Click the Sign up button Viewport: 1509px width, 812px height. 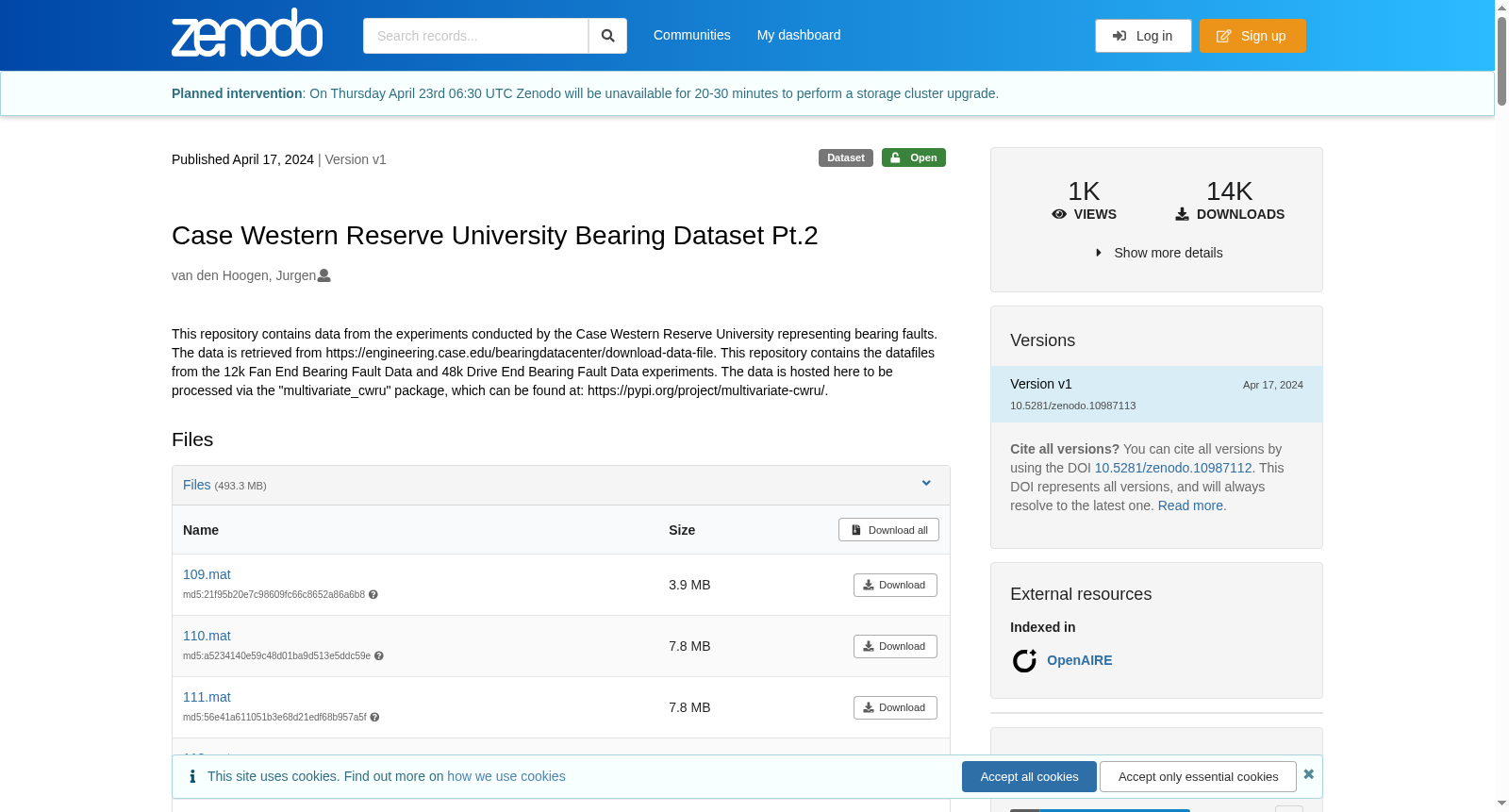(x=1252, y=36)
